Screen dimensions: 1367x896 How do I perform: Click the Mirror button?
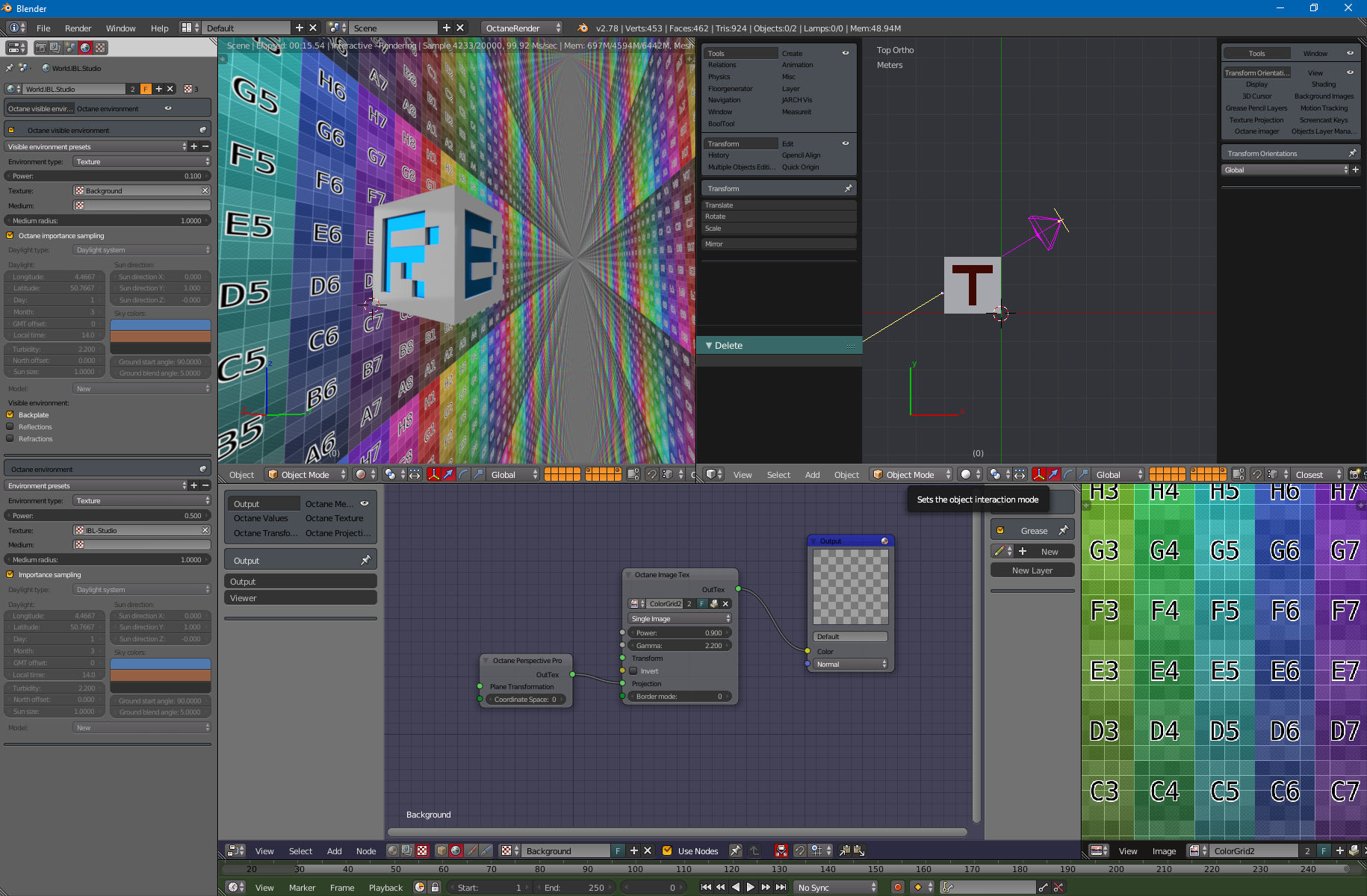[x=778, y=244]
